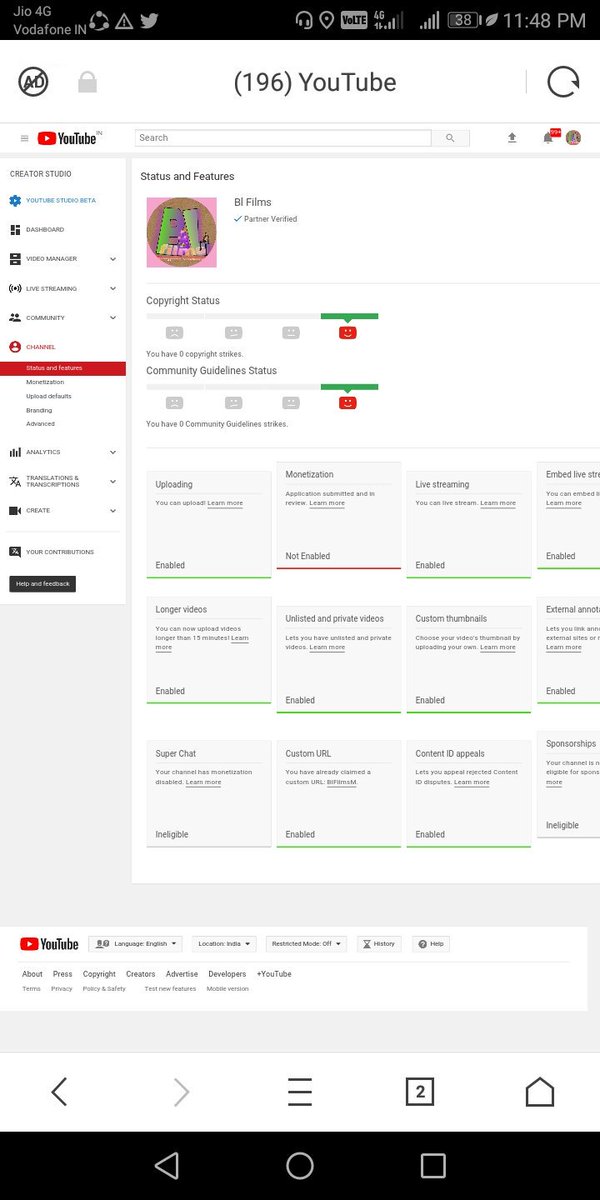Click the YouTube Studio Beta gear icon
The width and height of the screenshot is (600, 1200).
(15, 201)
